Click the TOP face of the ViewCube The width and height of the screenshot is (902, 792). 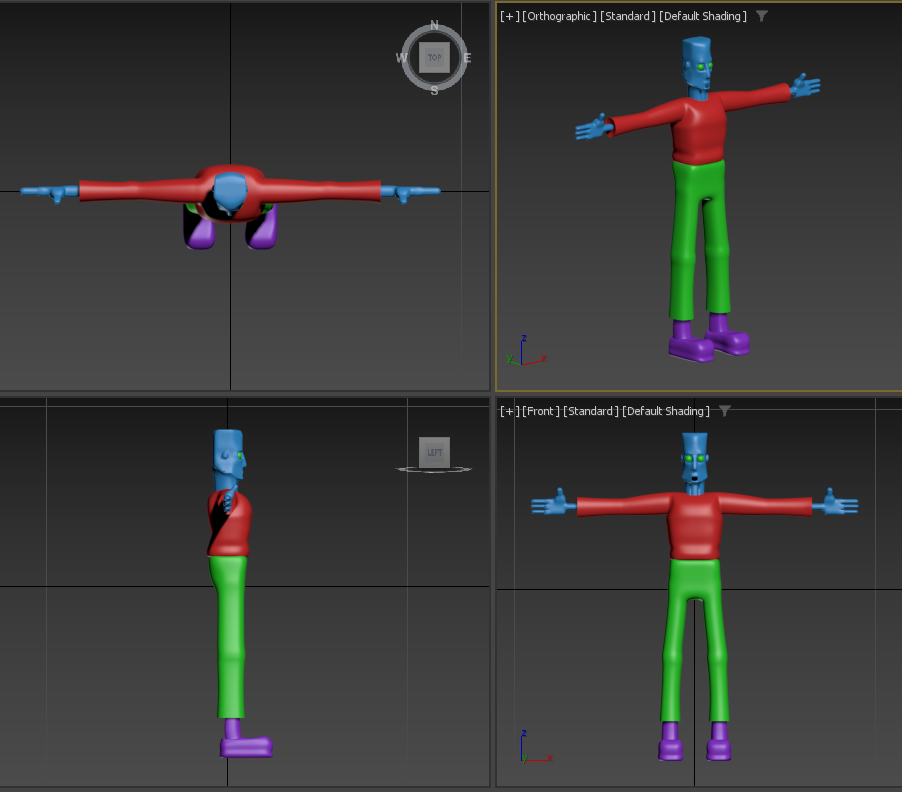click(434, 58)
